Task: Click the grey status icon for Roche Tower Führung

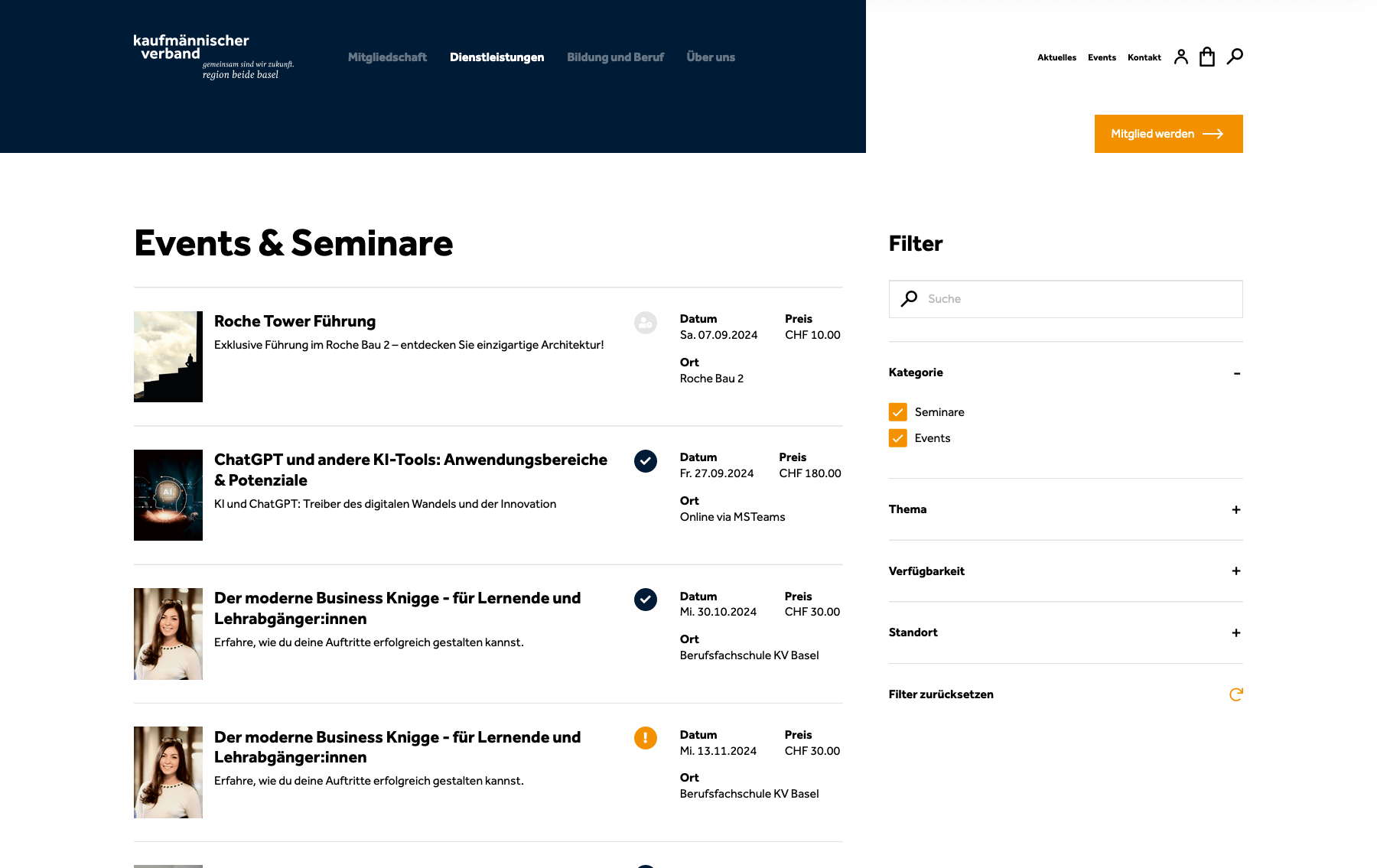Action: 646,323
